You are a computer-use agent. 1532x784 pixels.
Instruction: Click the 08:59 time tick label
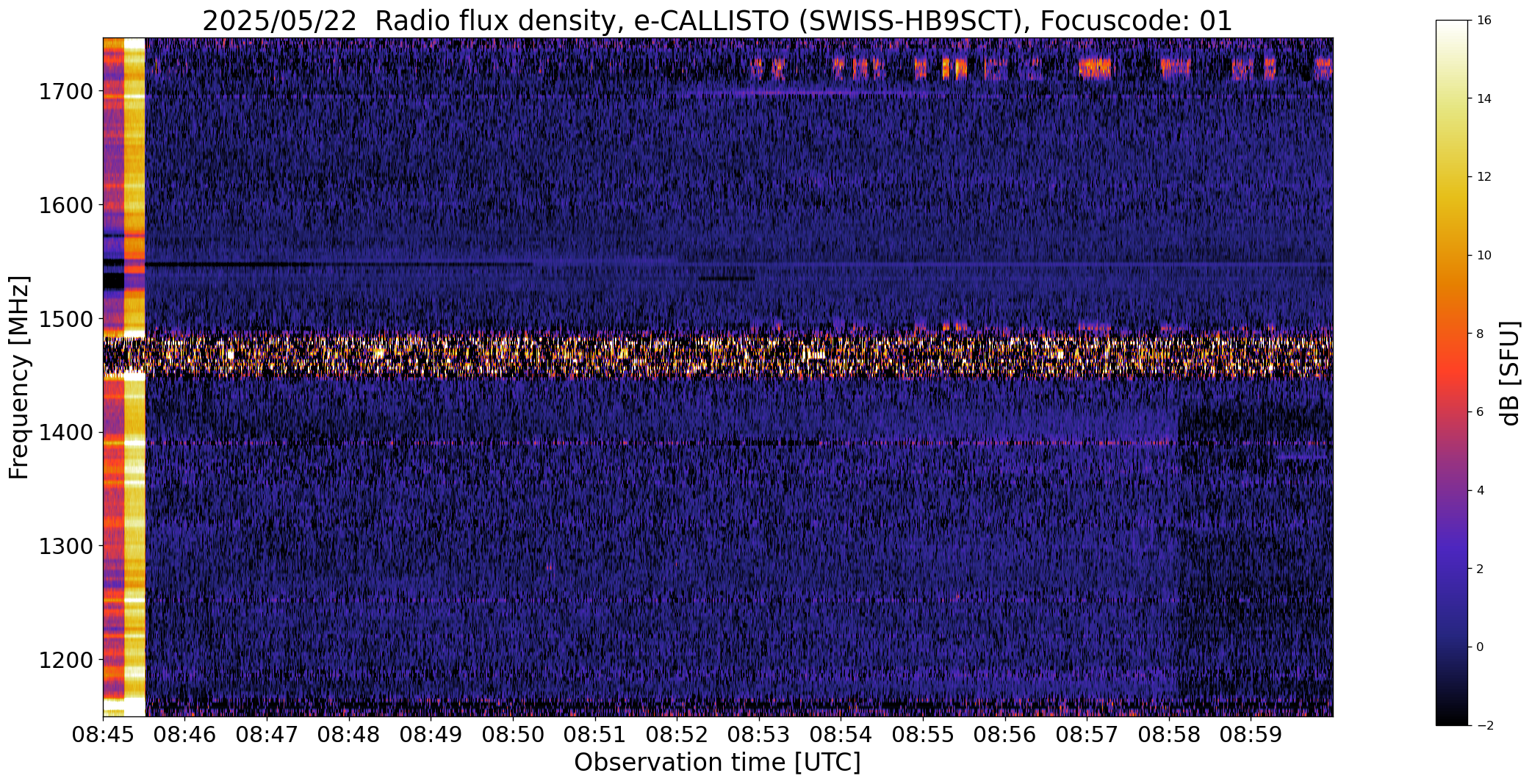click(x=1251, y=735)
